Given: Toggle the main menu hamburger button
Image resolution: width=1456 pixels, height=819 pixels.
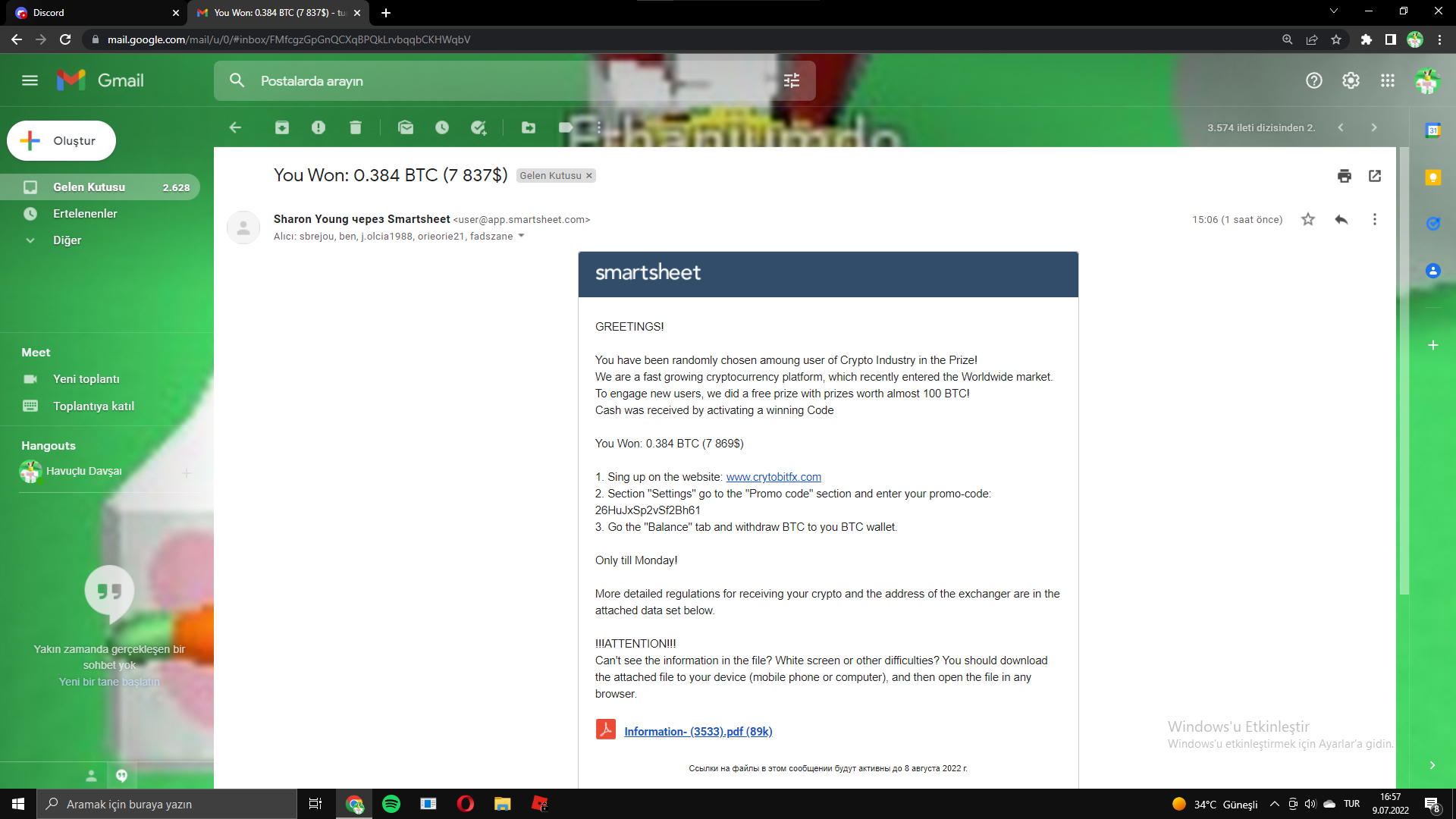Looking at the screenshot, I should coord(30,80).
